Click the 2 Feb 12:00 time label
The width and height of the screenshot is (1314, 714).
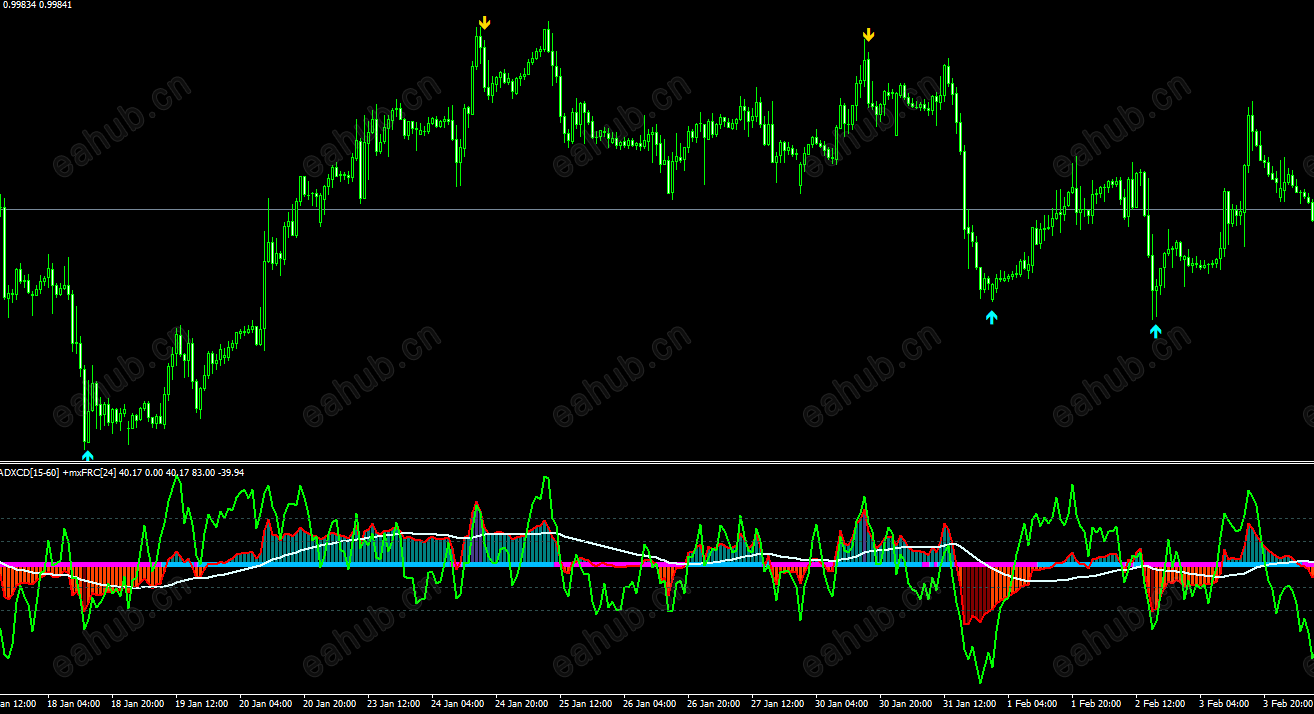coord(1161,704)
